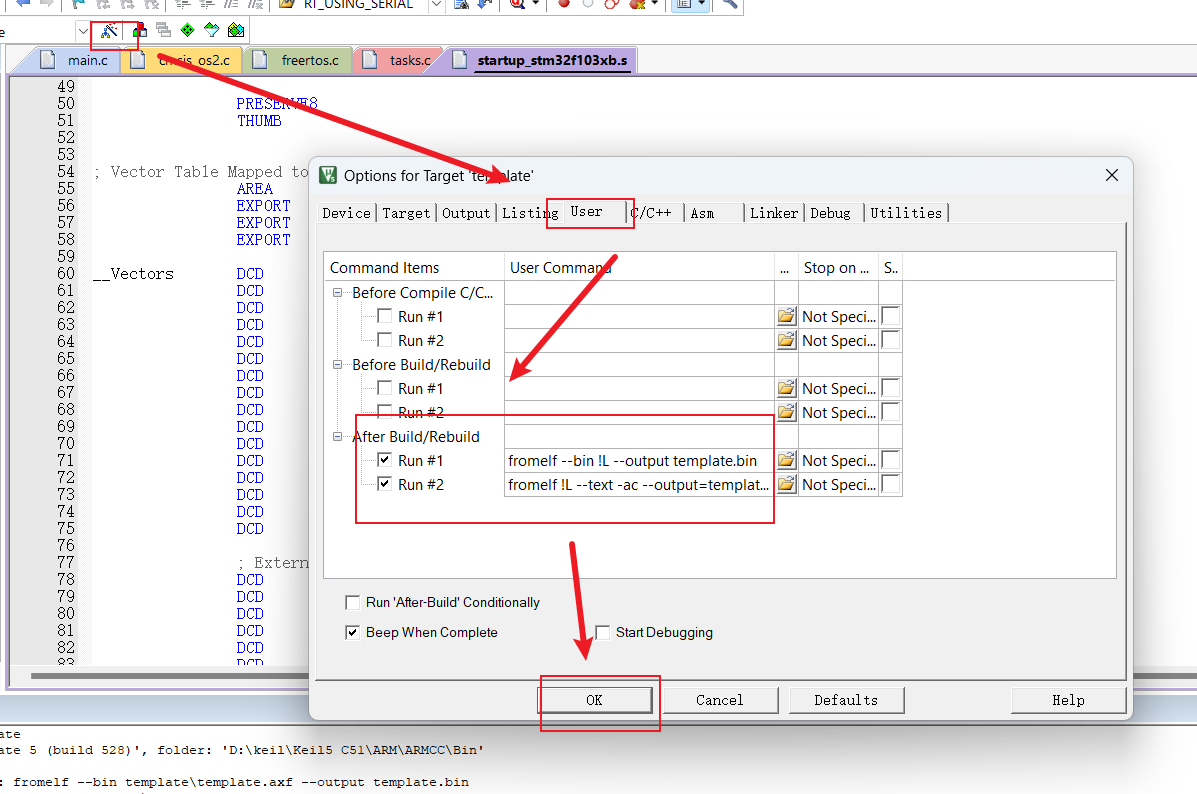Switch to the Target tab

pos(406,213)
